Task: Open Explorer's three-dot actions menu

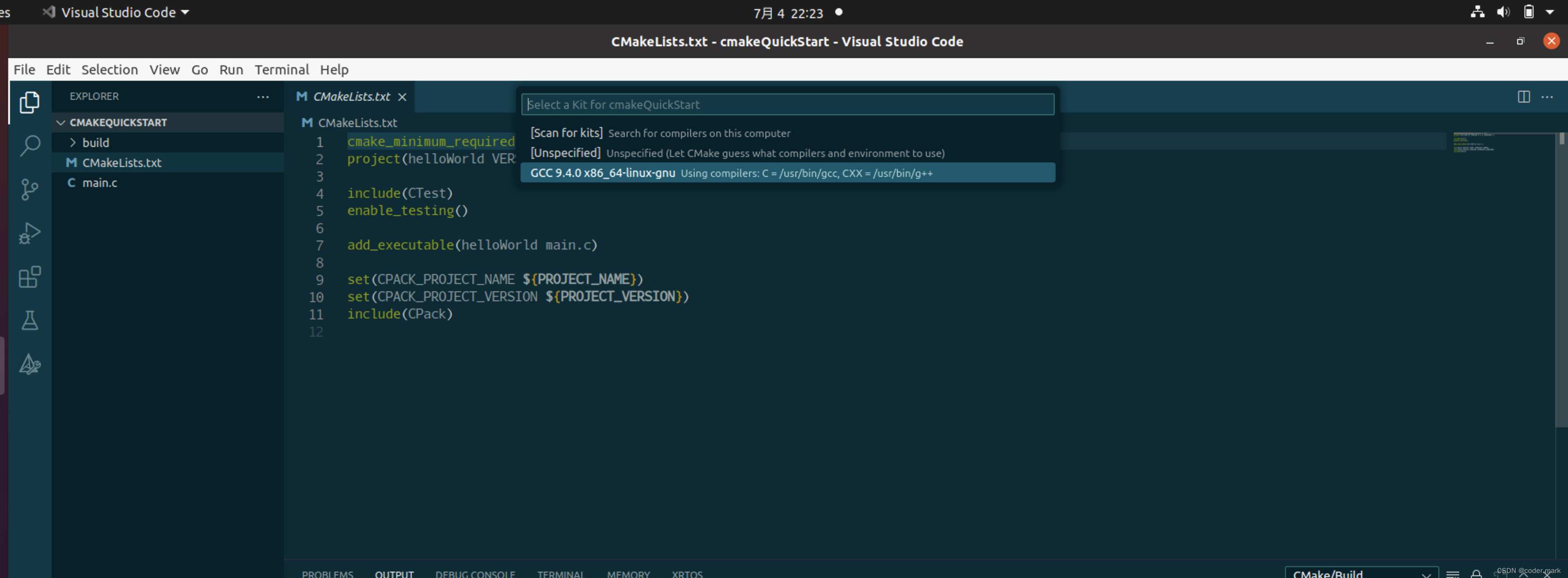Action: coord(263,97)
